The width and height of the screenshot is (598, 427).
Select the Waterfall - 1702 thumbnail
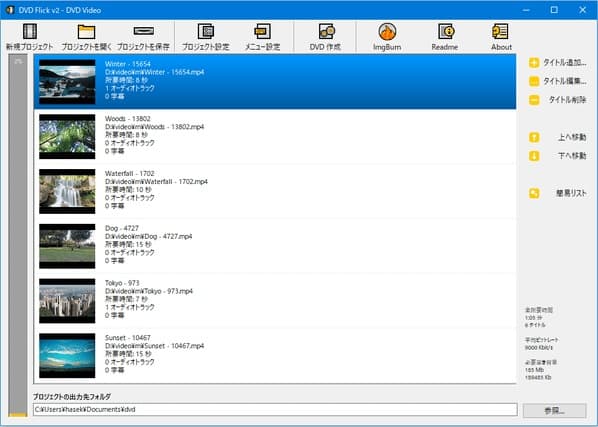pyautogui.click(x=67, y=191)
